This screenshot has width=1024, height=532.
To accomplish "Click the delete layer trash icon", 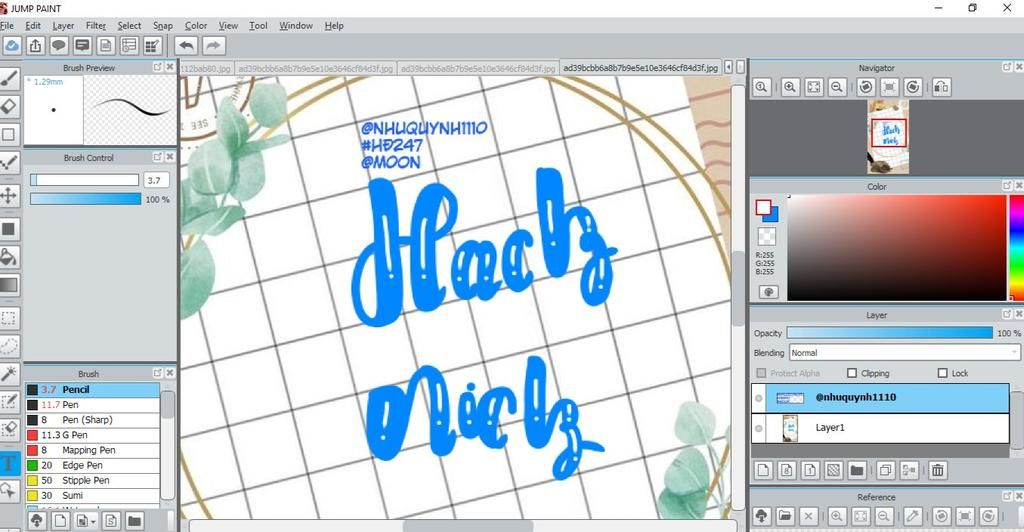I will tap(938, 470).
